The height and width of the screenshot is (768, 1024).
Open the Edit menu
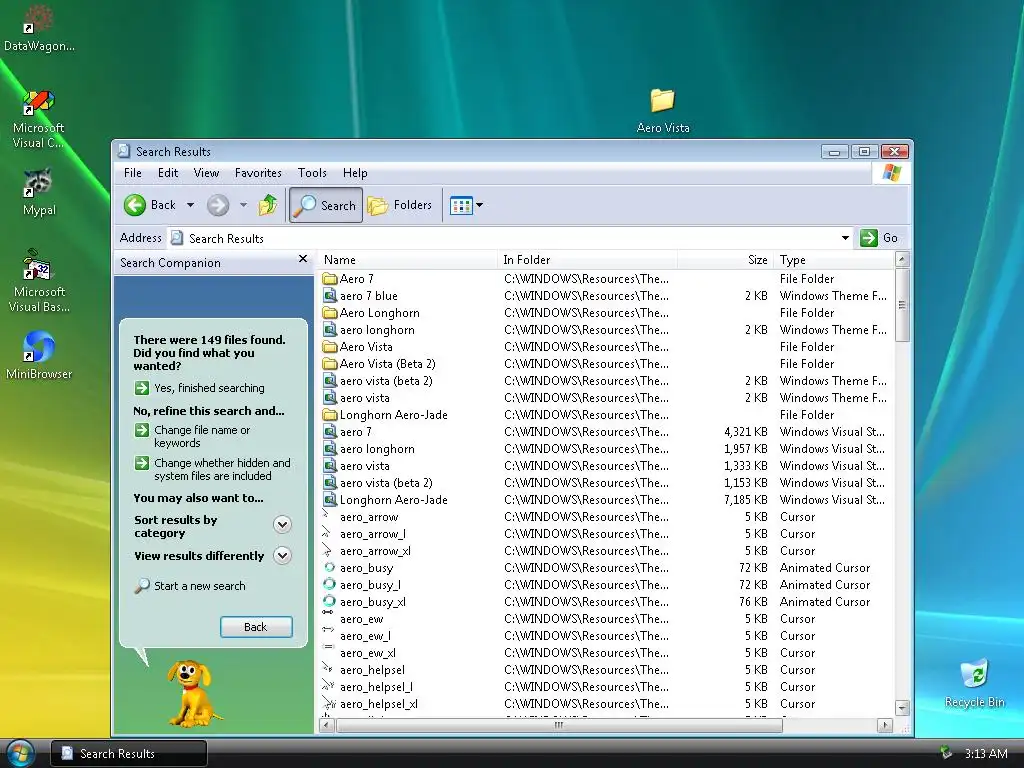168,173
